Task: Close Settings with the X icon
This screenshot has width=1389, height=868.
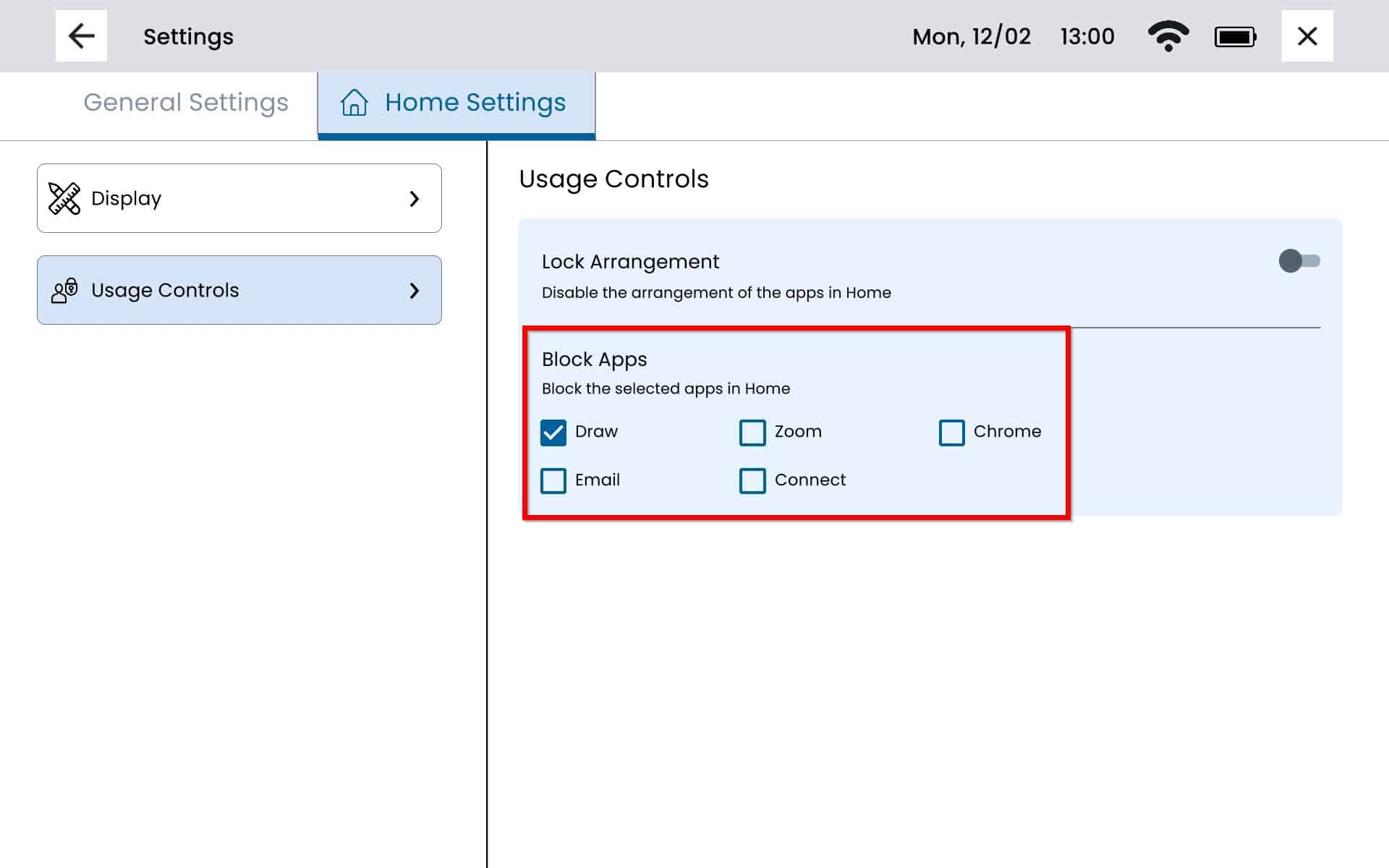Action: pos(1307,36)
